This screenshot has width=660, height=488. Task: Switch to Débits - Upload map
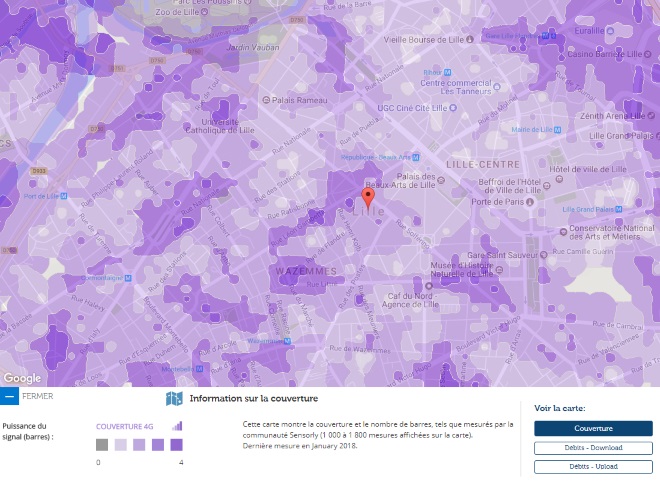pyautogui.click(x=593, y=466)
